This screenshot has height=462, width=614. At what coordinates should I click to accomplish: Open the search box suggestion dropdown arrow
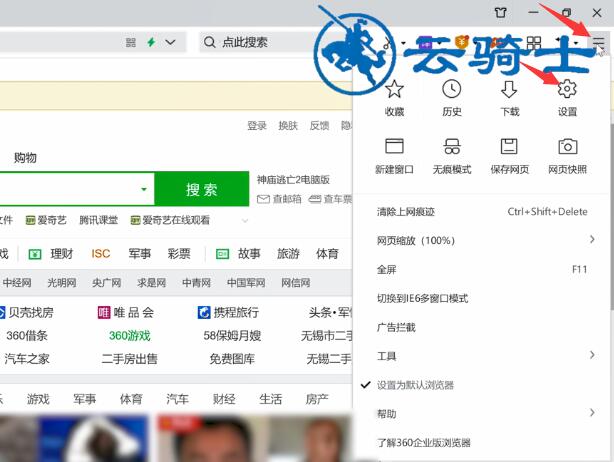(144, 189)
